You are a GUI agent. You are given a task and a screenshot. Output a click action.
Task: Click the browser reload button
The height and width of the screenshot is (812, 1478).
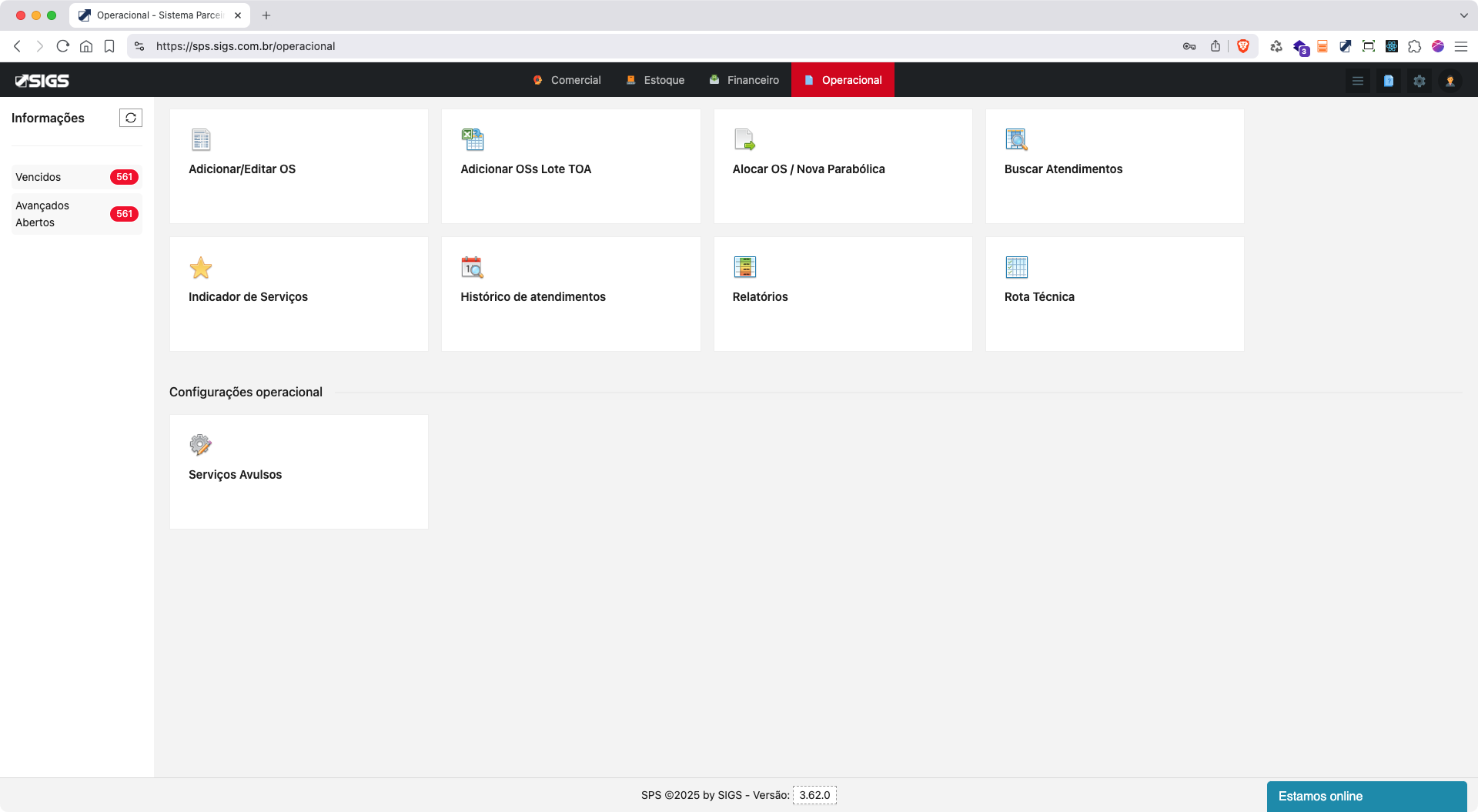tap(63, 46)
